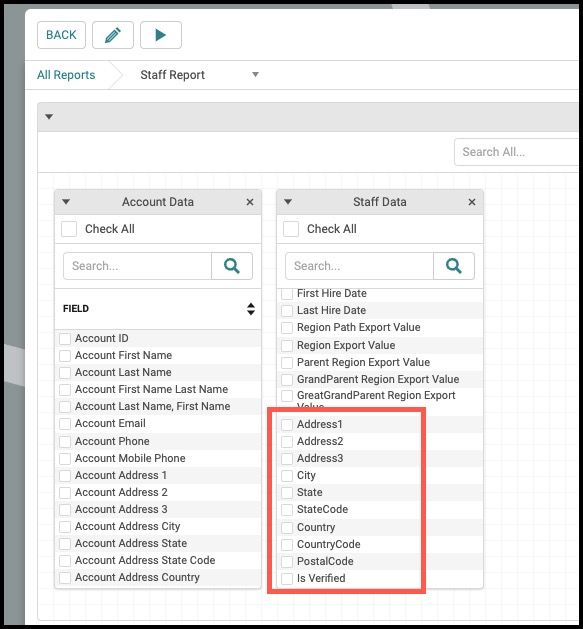Click Account Data search magnifier icon
Viewport: 583px width, 629px height.
(x=232, y=266)
